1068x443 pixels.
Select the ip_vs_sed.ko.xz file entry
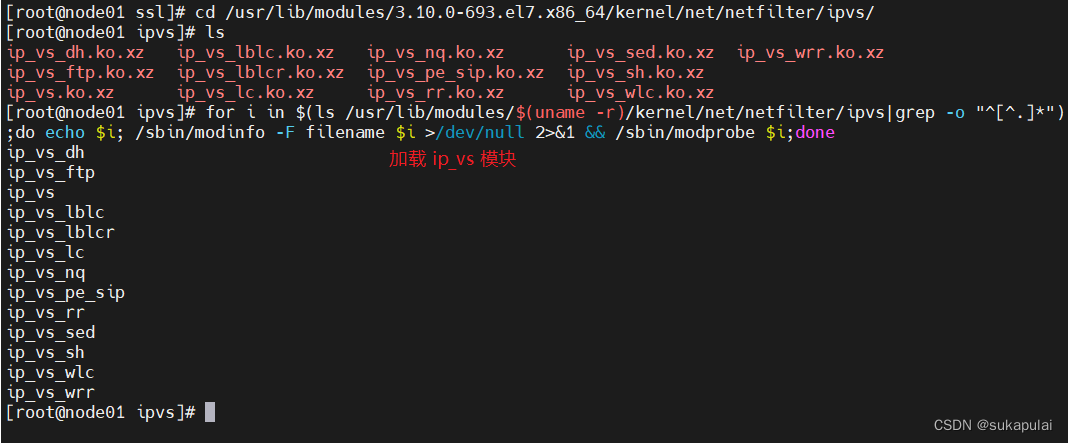click(x=641, y=52)
